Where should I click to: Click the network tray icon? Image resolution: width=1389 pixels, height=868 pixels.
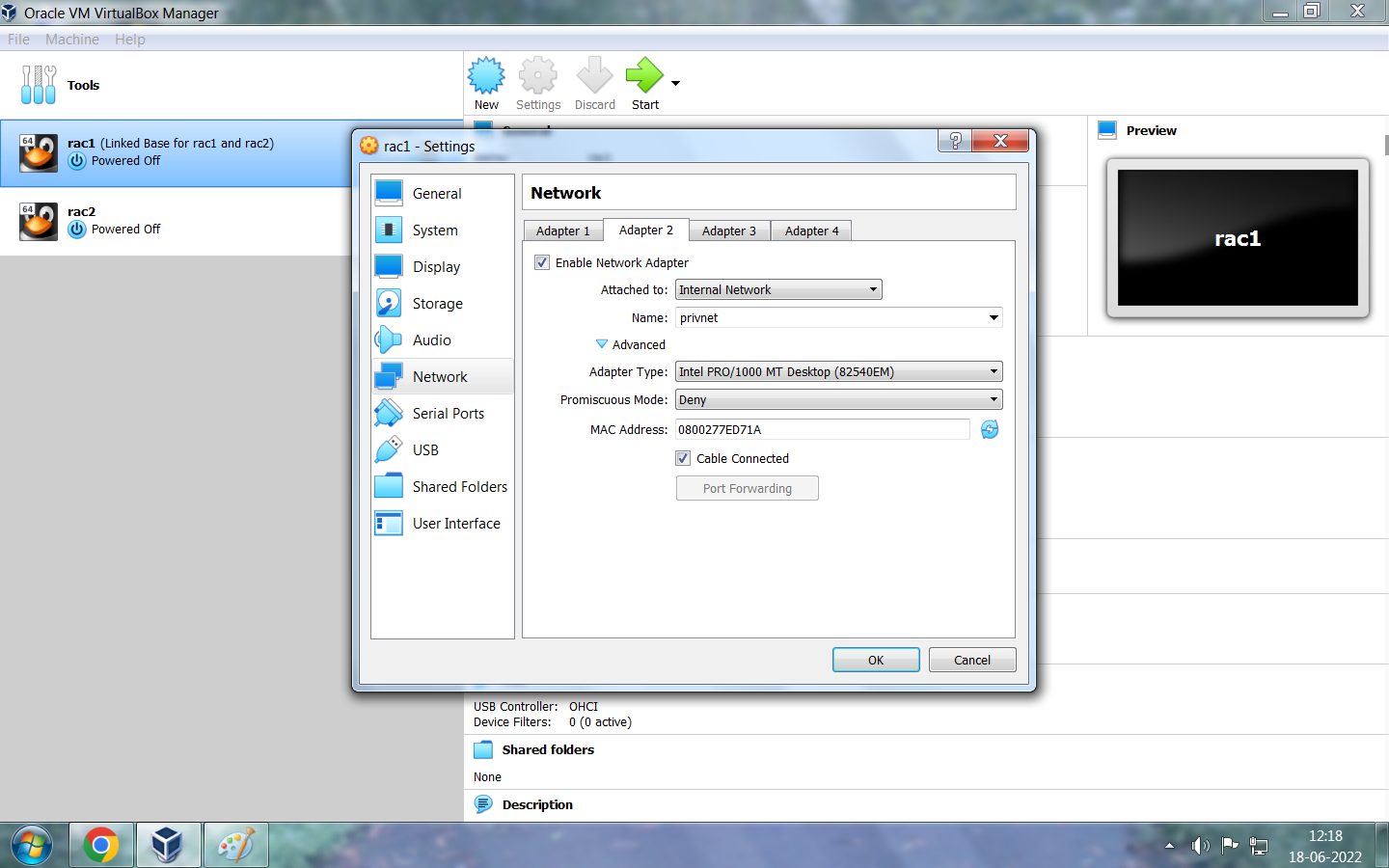1259,846
